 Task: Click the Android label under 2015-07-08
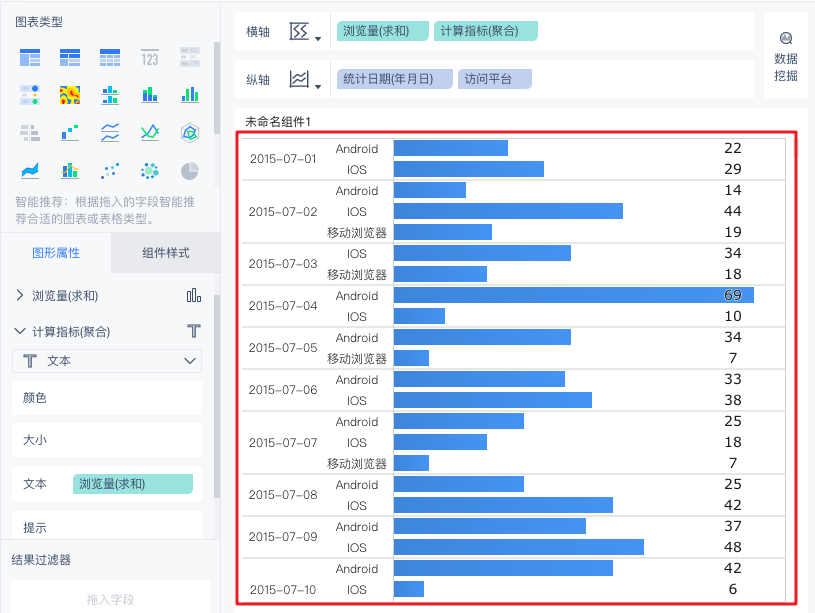coord(357,485)
